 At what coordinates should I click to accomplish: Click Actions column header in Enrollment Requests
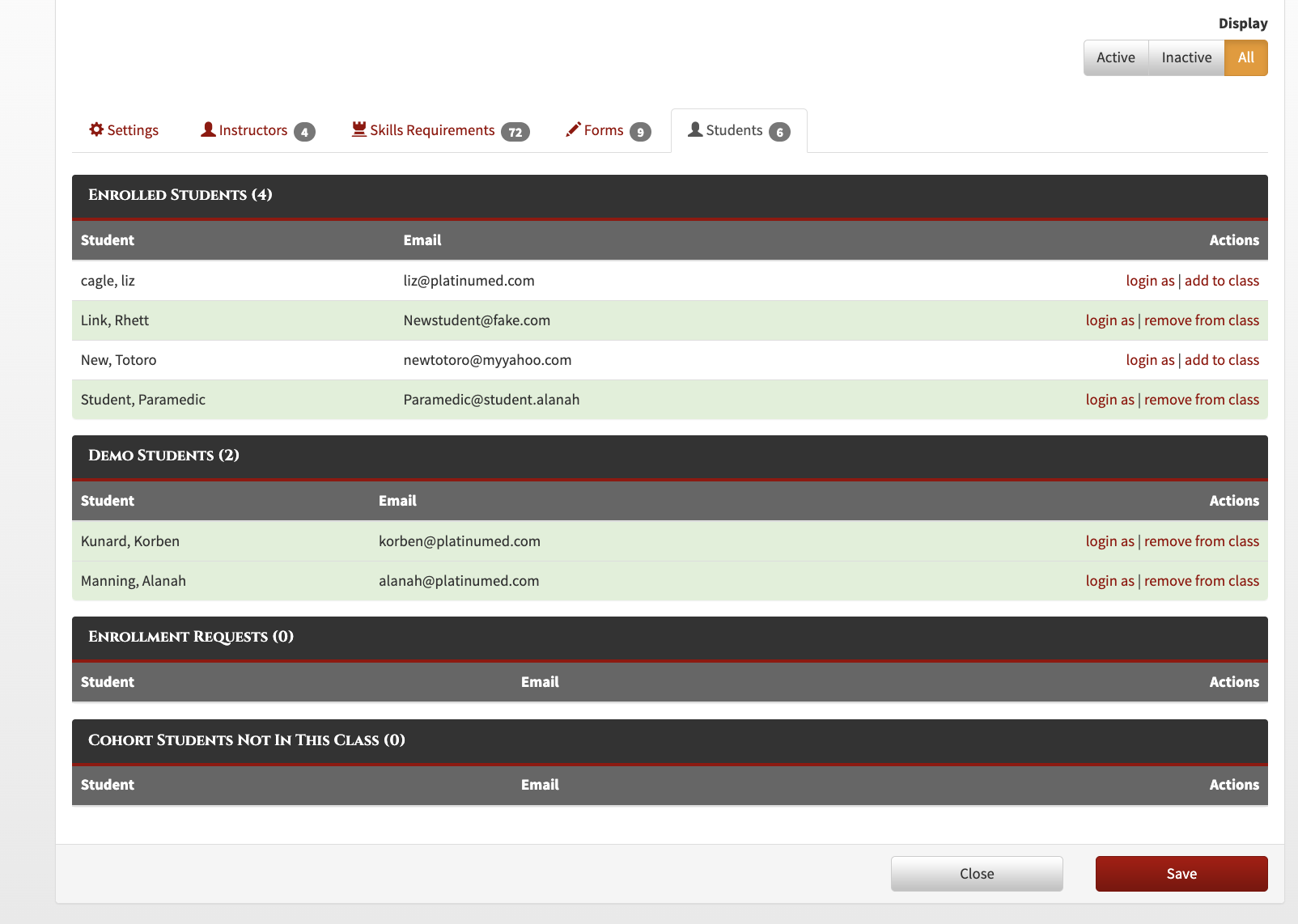click(x=1234, y=682)
